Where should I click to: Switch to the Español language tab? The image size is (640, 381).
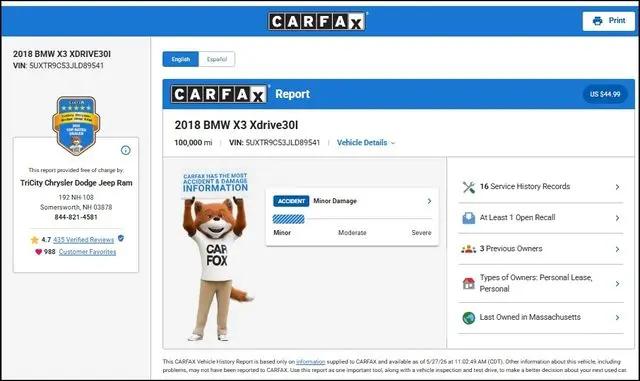217,59
